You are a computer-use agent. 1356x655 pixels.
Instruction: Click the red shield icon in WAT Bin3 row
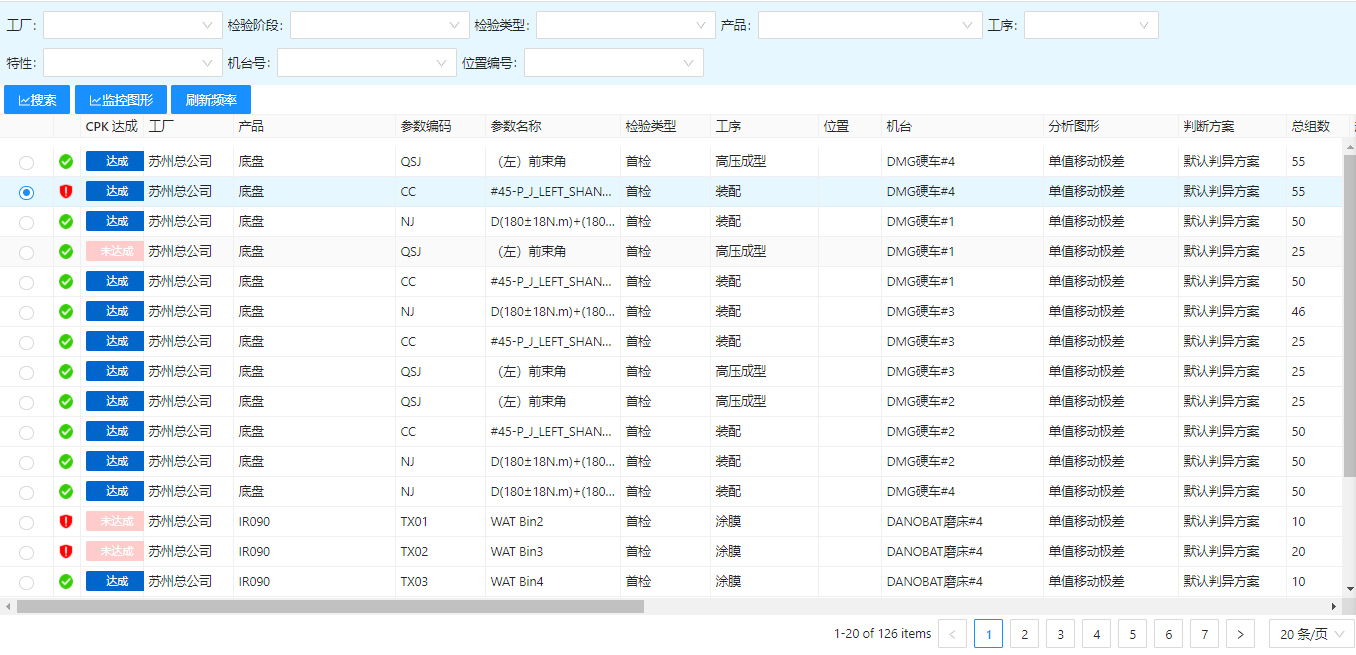click(66, 551)
